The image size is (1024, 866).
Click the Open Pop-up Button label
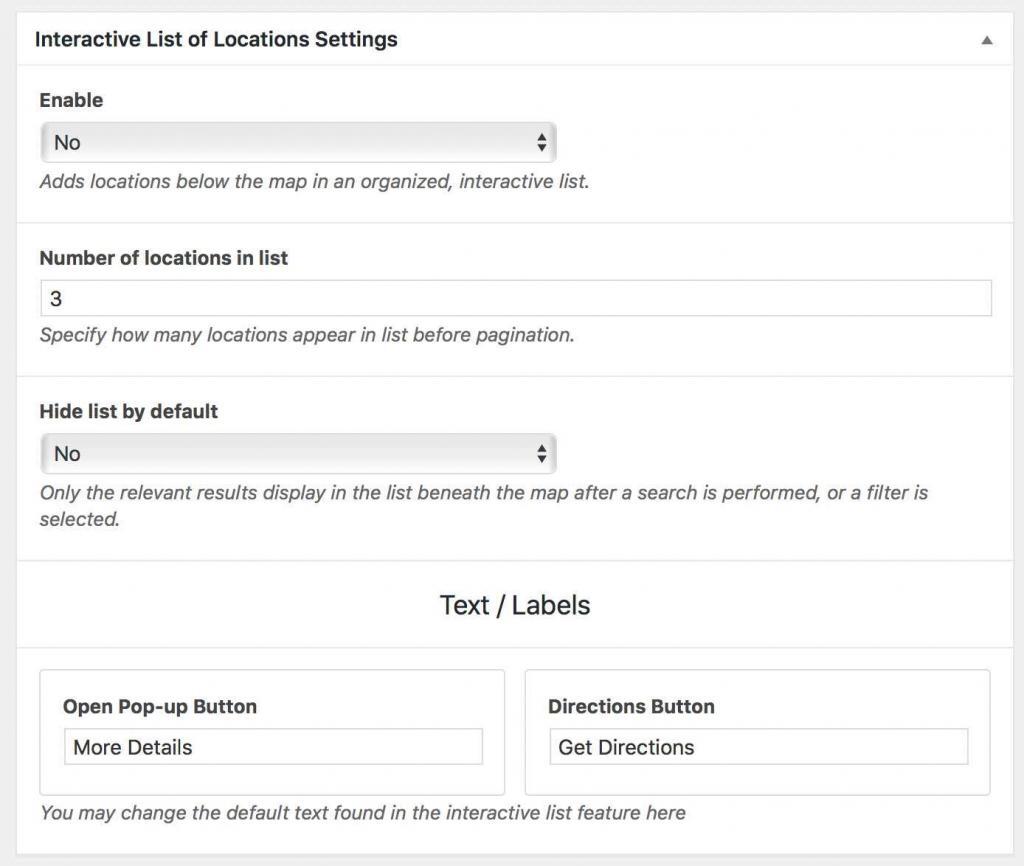tap(160, 706)
